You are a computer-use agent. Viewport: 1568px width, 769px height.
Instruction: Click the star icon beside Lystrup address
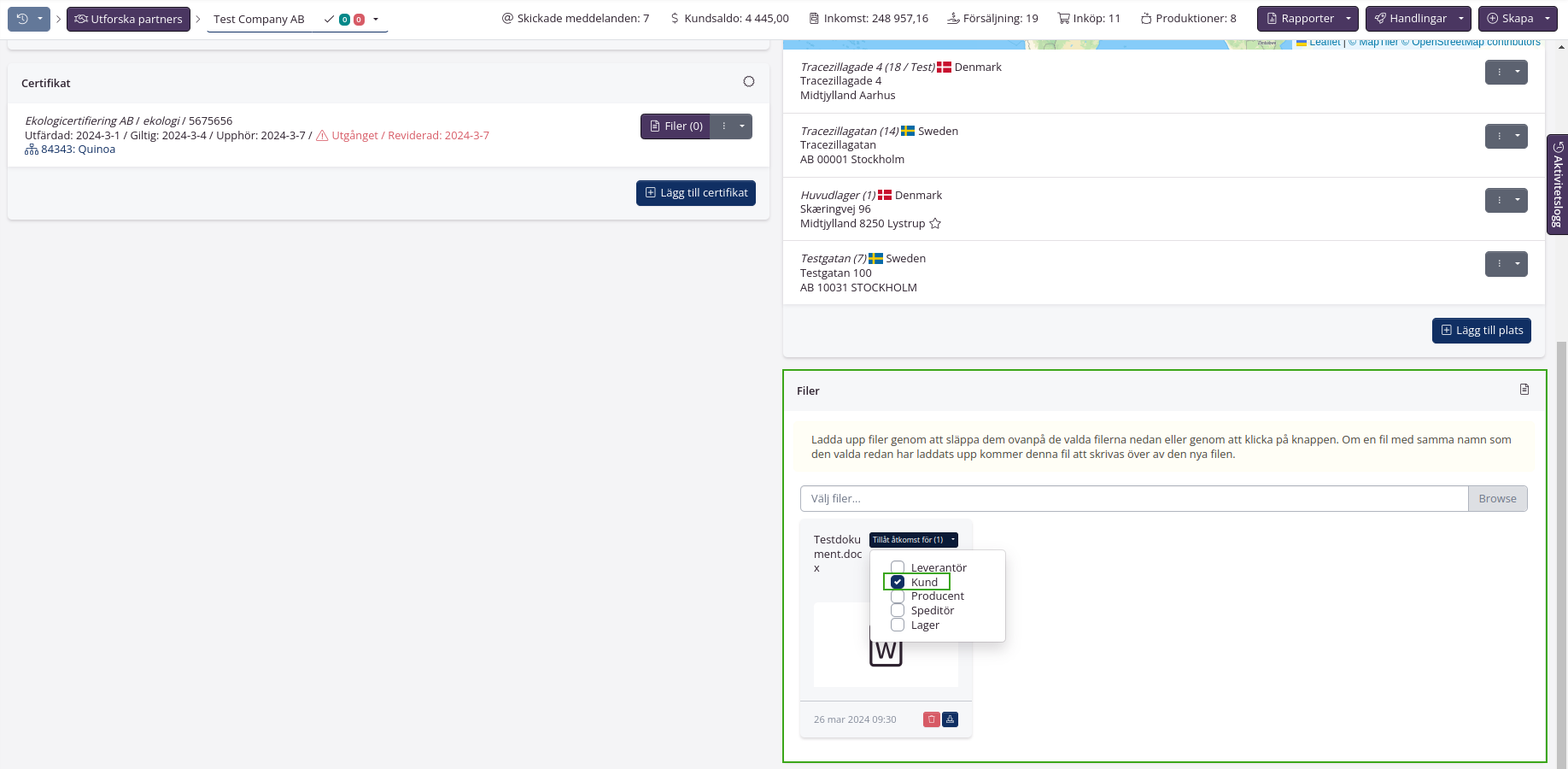(x=935, y=224)
